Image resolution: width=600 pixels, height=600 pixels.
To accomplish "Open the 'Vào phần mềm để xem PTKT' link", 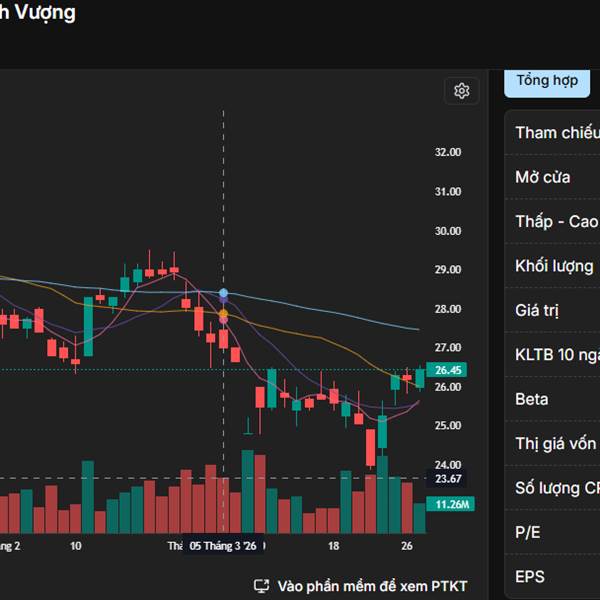I will pos(372,586).
